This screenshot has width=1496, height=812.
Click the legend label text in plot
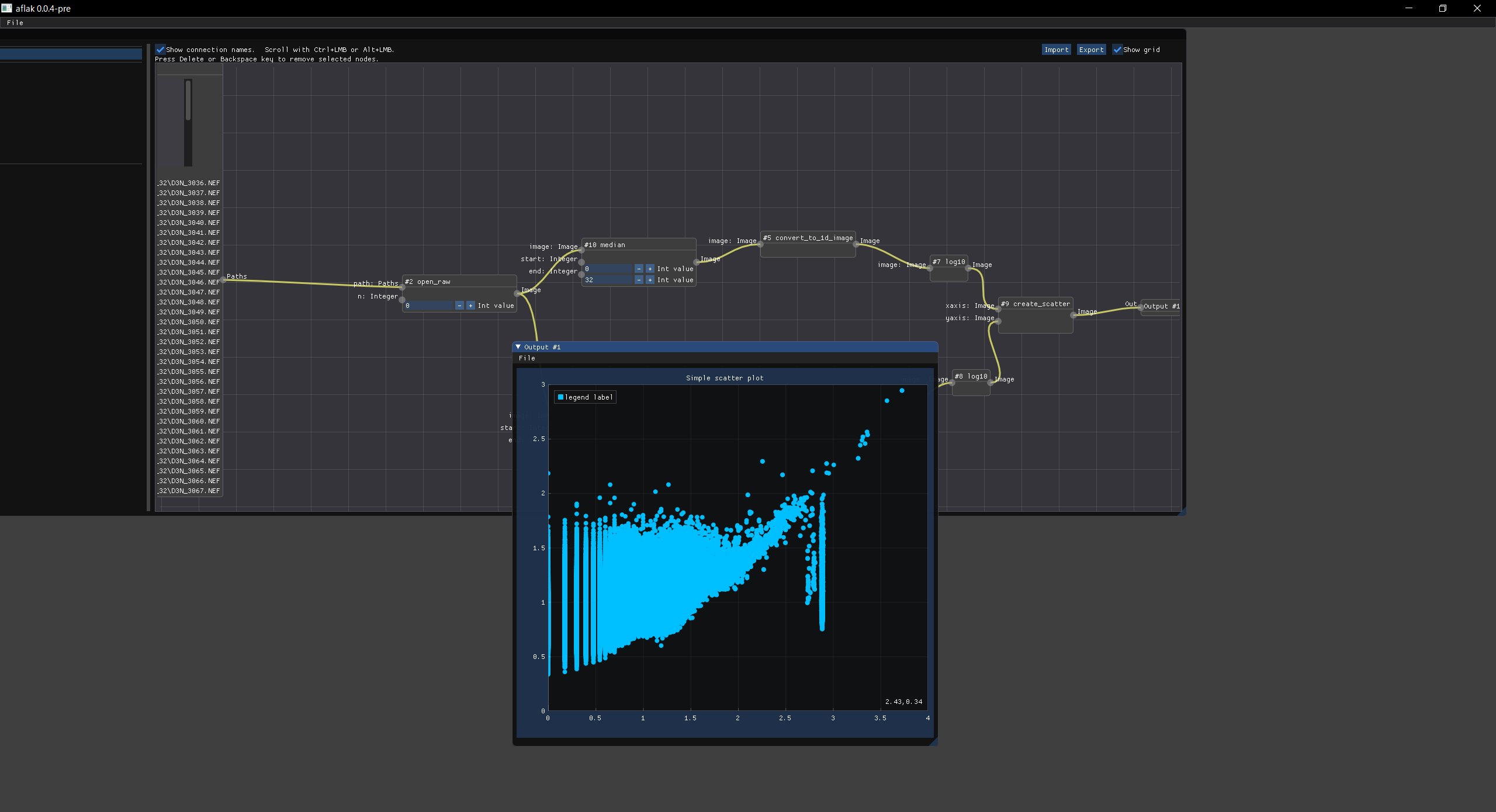pyautogui.click(x=589, y=397)
